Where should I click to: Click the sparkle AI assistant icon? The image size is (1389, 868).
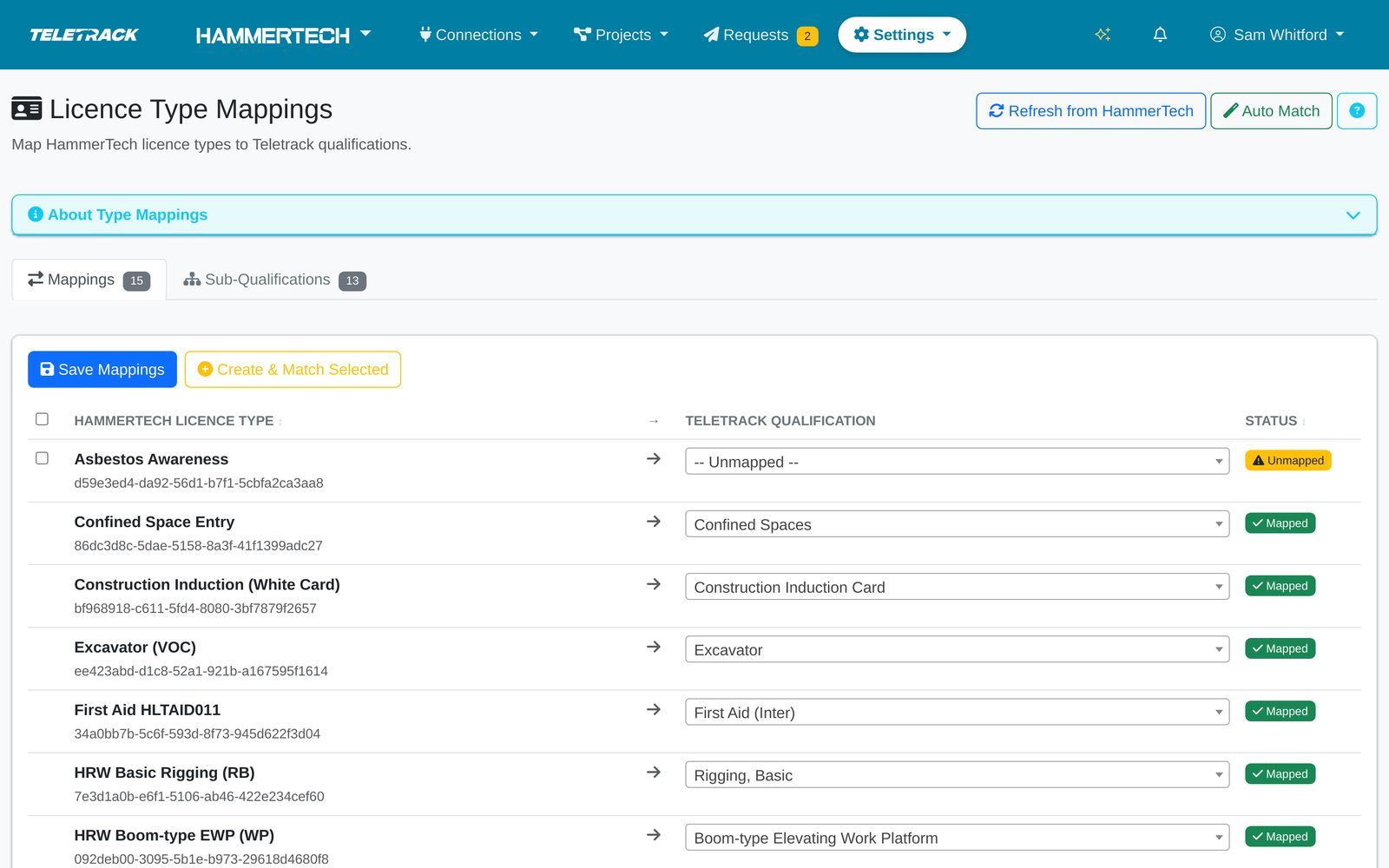click(x=1103, y=35)
